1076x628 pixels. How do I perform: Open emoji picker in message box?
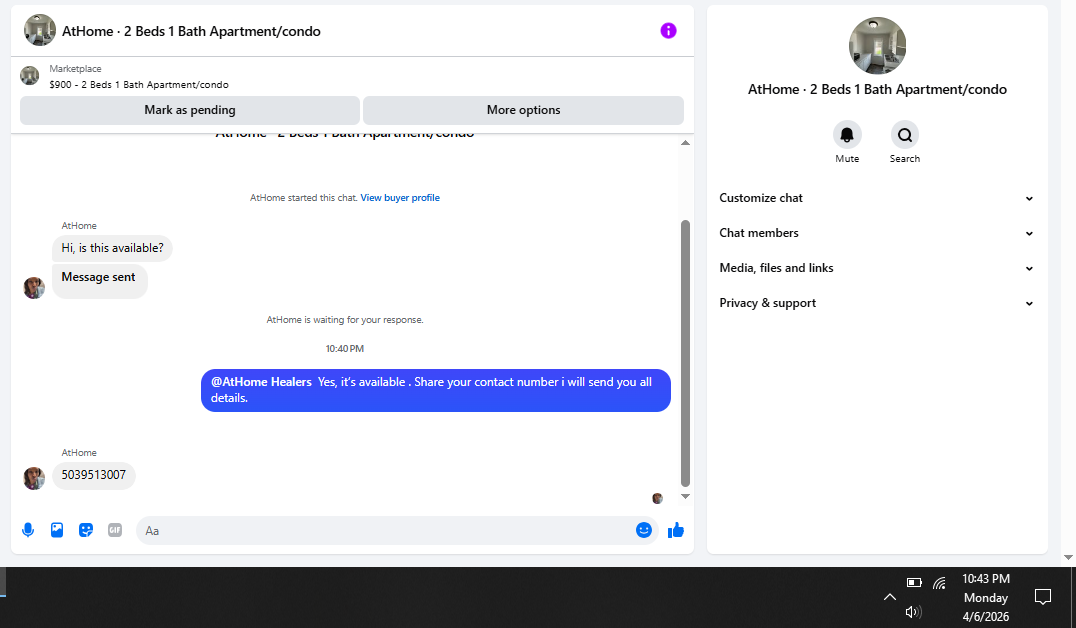[x=644, y=530]
